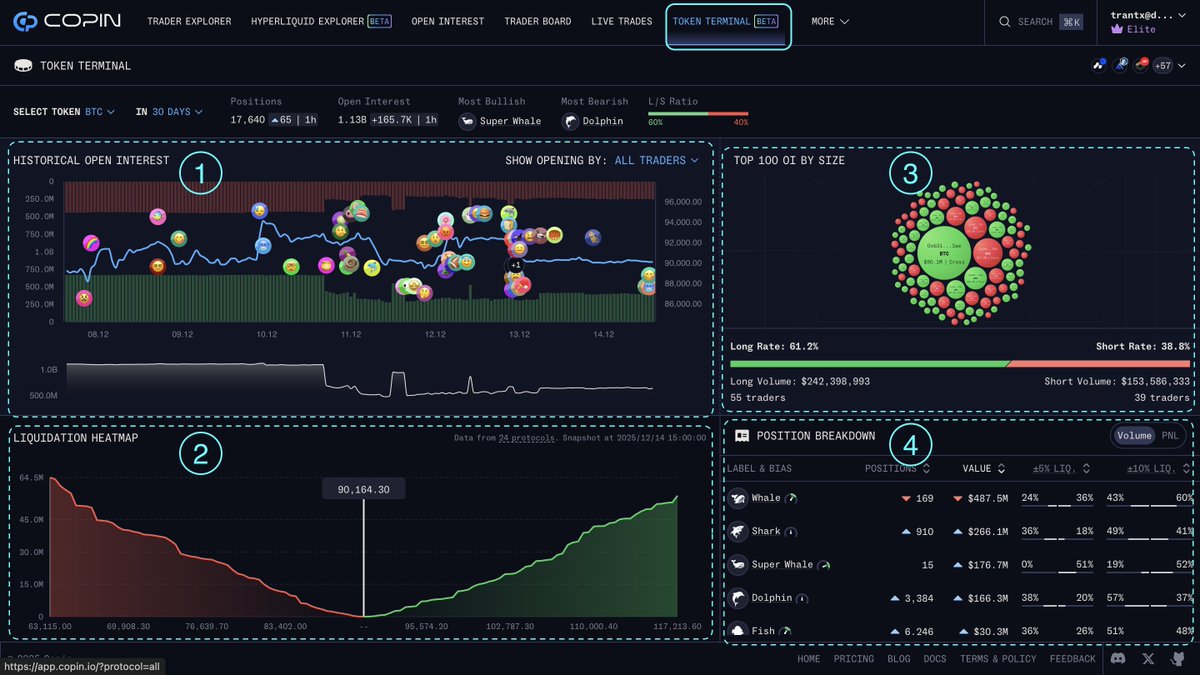Switch breakdown to Volume
The height and width of the screenshot is (675, 1200).
coord(1134,436)
